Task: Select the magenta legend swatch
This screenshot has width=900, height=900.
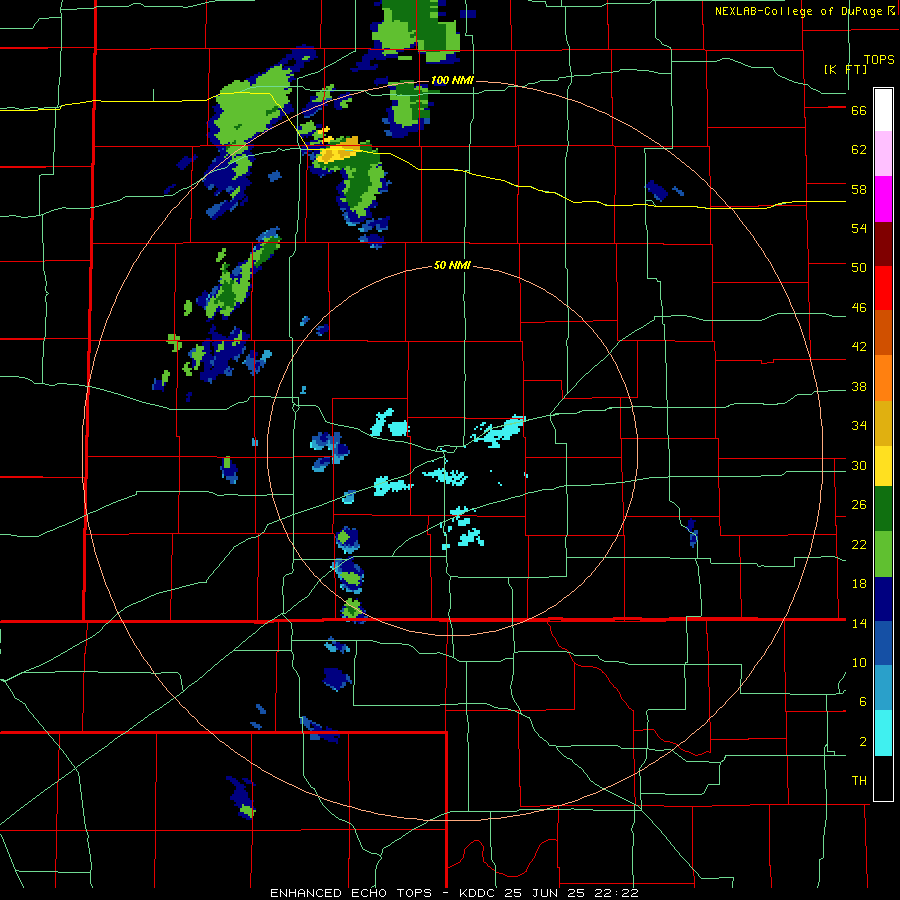Action: [883, 199]
